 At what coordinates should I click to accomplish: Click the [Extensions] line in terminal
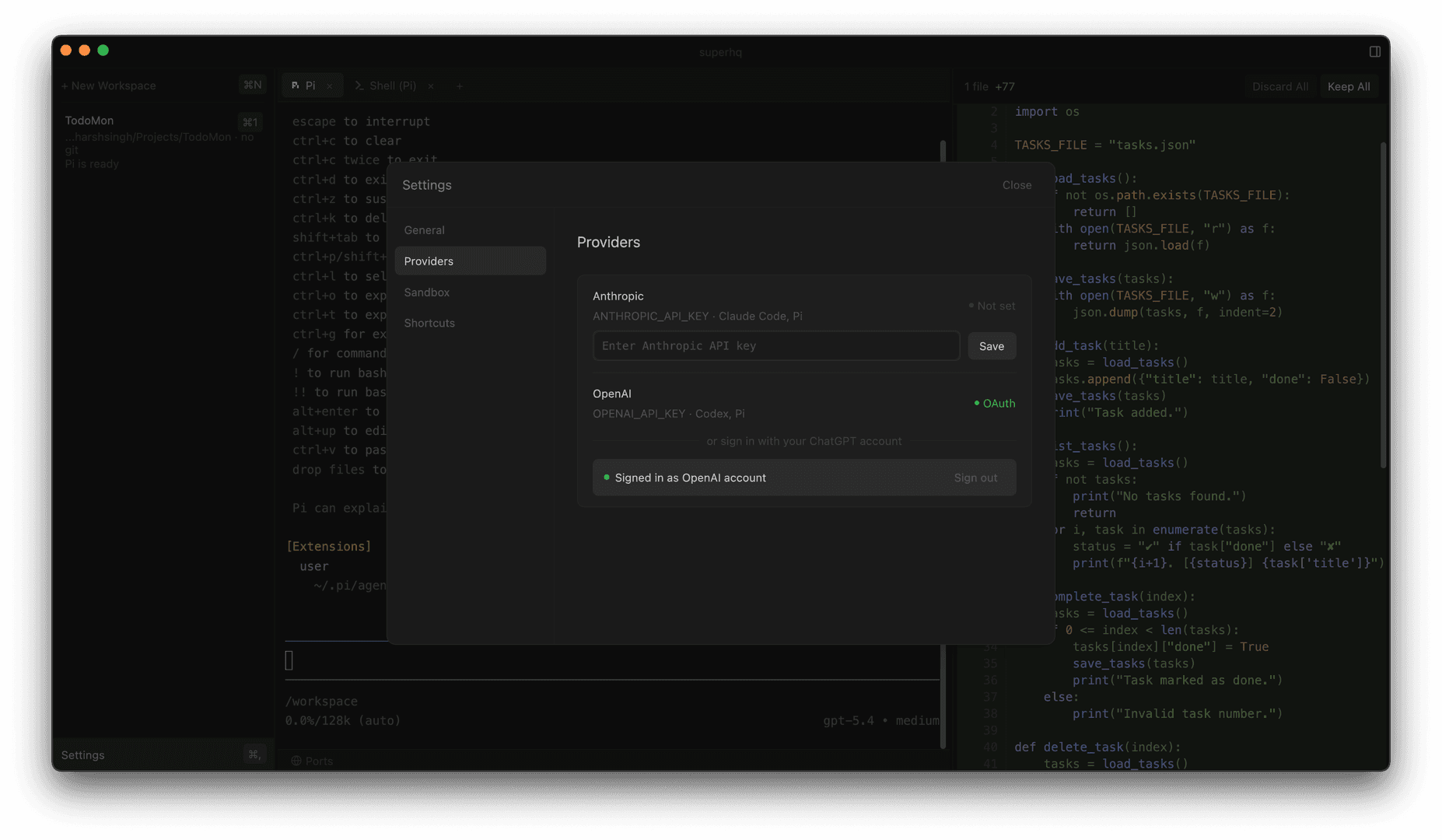(328, 547)
